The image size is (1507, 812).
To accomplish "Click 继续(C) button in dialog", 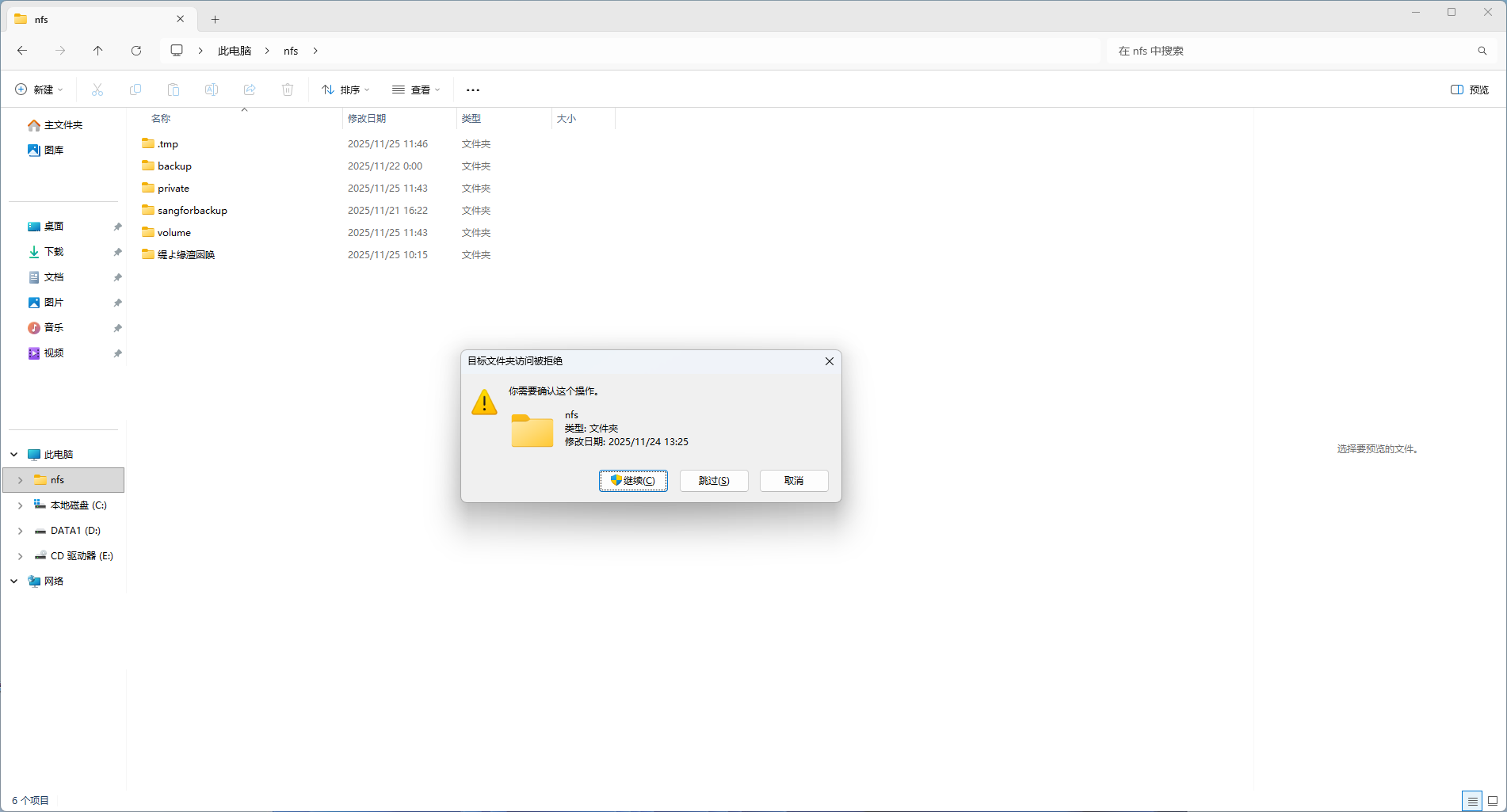I will 633,481.
